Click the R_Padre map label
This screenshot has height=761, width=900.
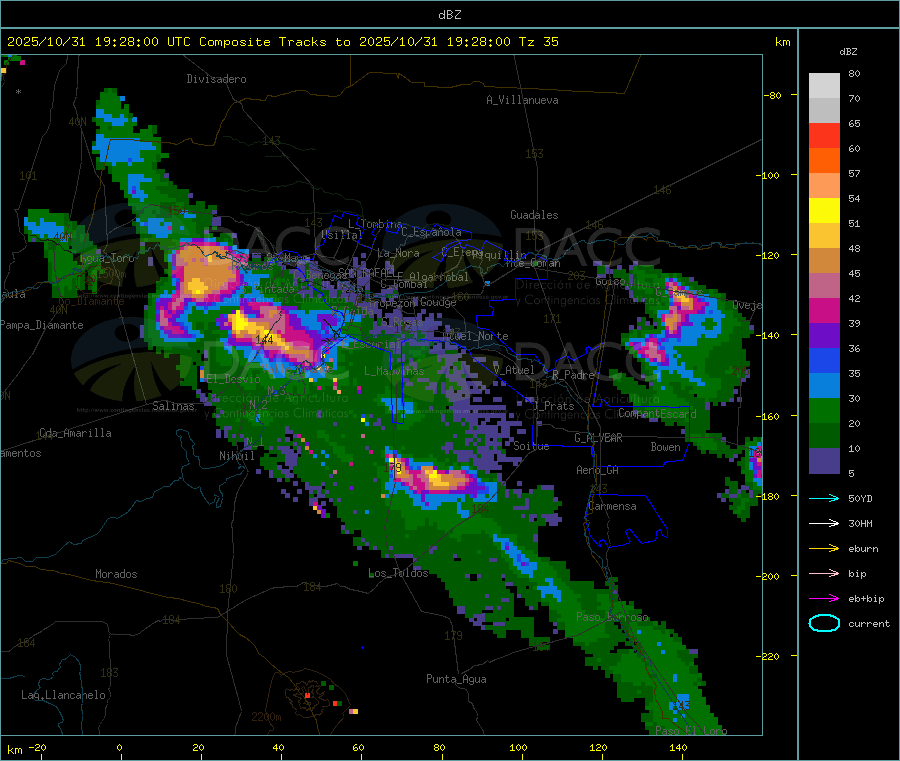click(573, 375)
